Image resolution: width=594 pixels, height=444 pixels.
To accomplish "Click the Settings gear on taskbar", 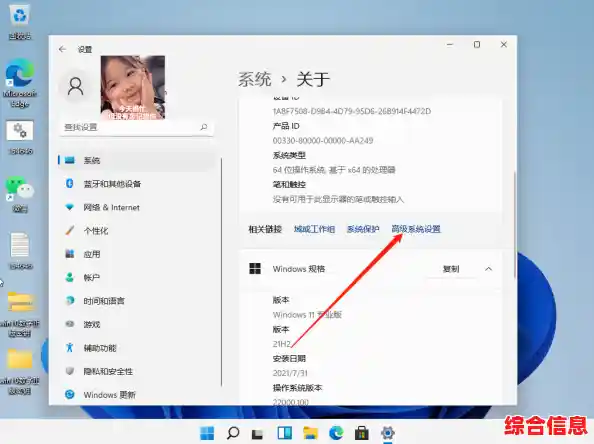I will [388, 433].
